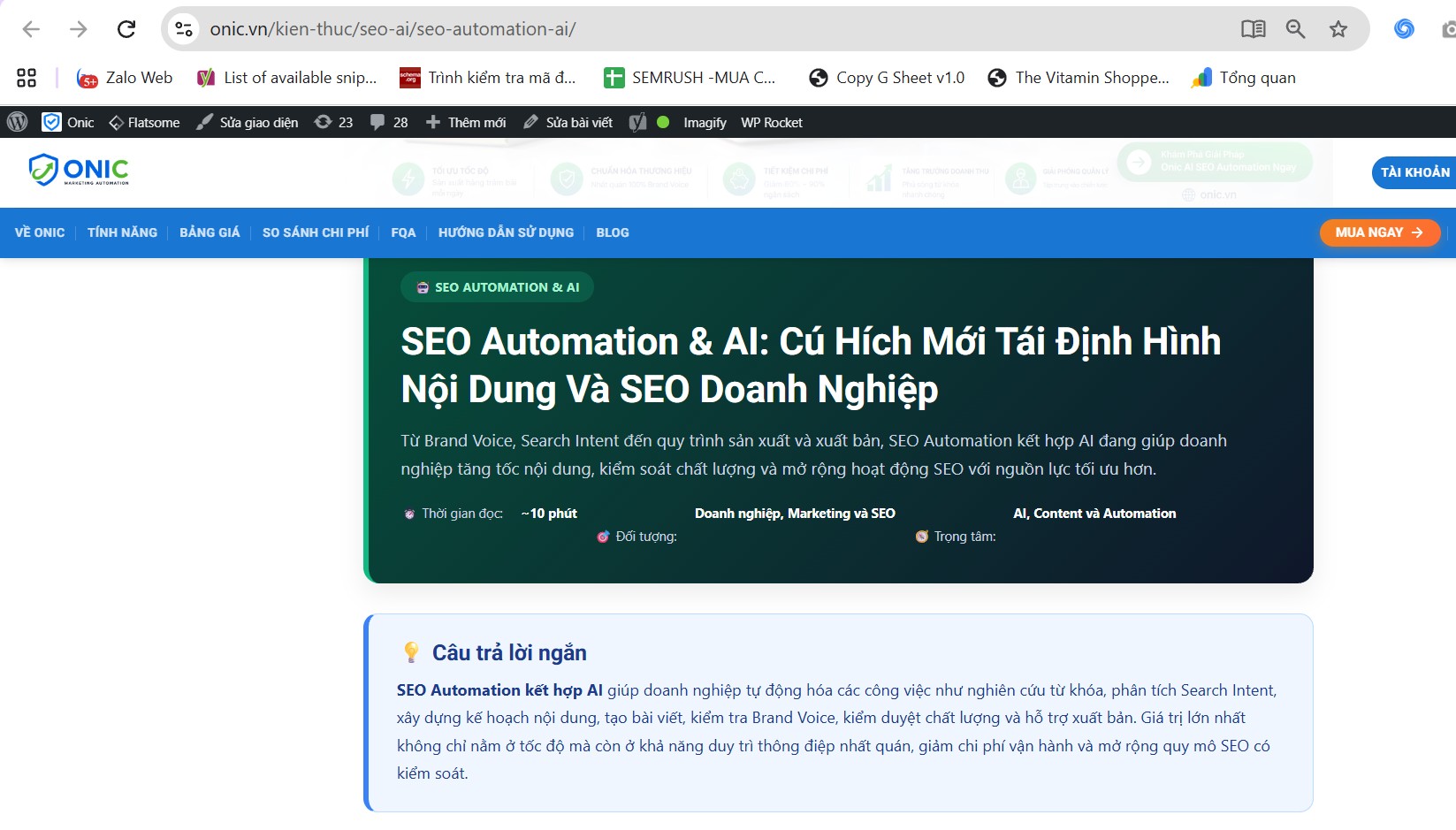Click AI, Content và Automation text

[x=1094, y=514]
